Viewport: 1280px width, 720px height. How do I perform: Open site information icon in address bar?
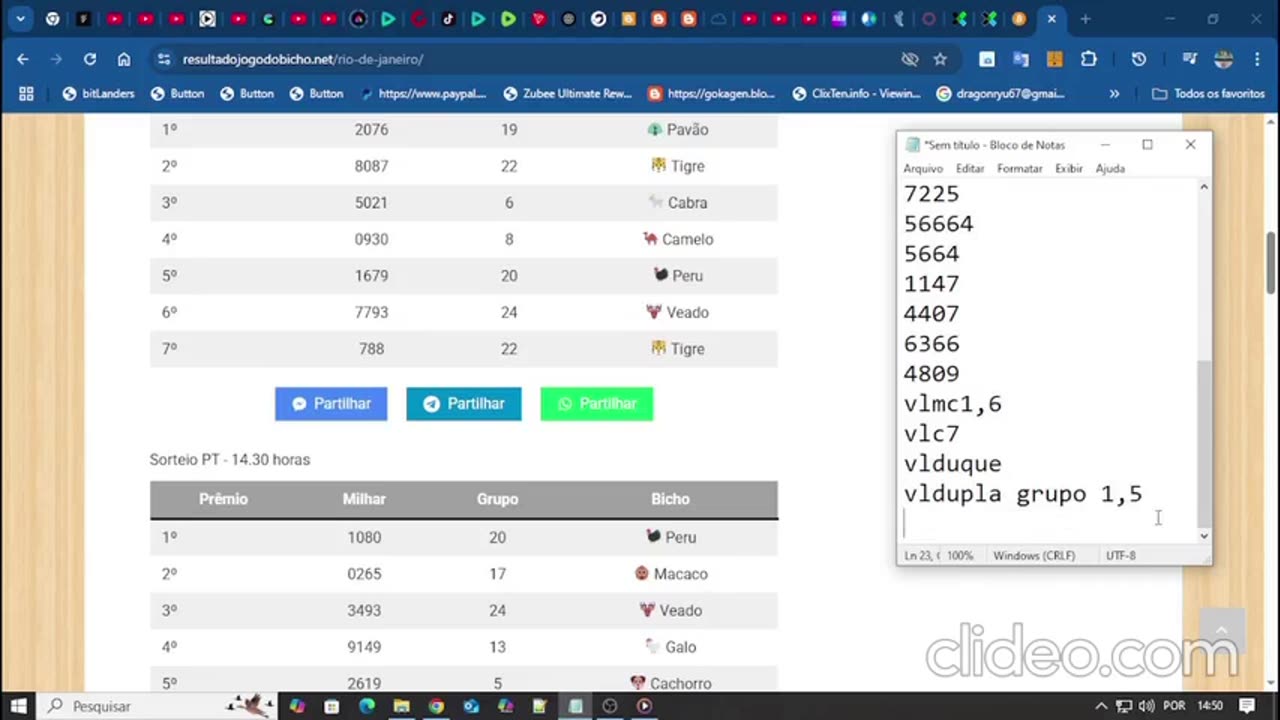coord(163,59)
